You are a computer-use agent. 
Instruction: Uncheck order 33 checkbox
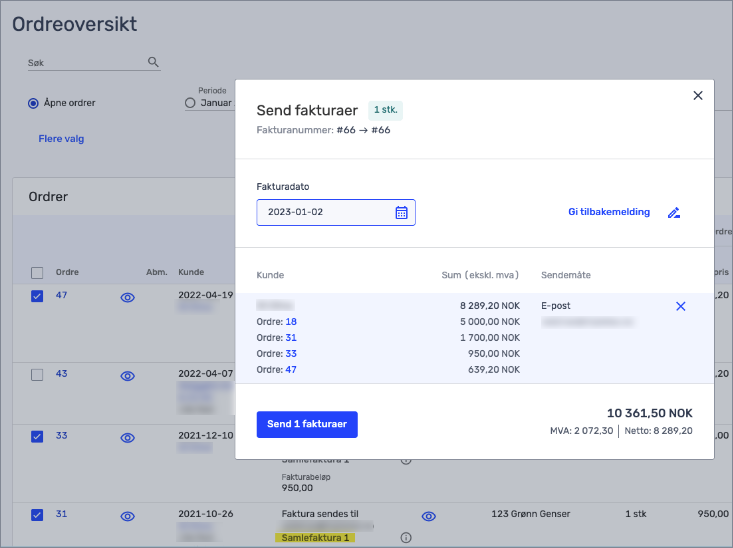click(x=37, y=436)
